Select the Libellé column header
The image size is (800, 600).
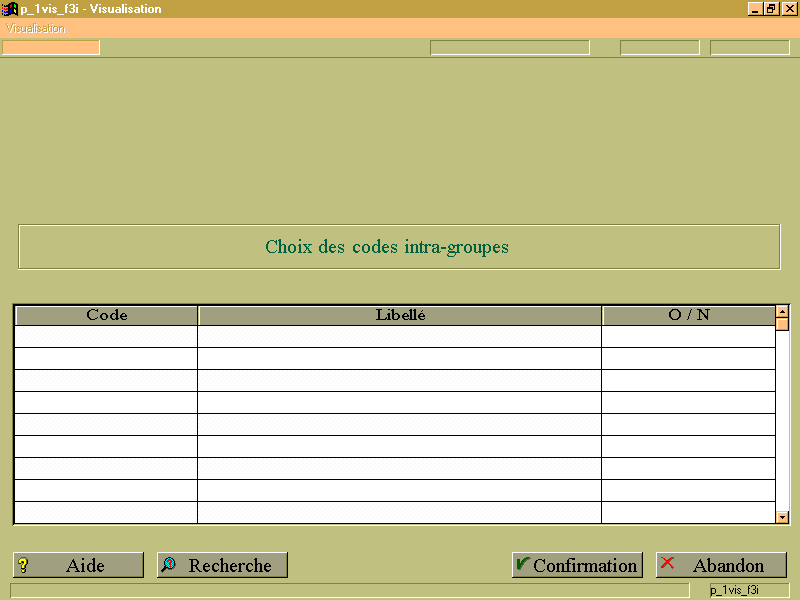click(400, 315)
